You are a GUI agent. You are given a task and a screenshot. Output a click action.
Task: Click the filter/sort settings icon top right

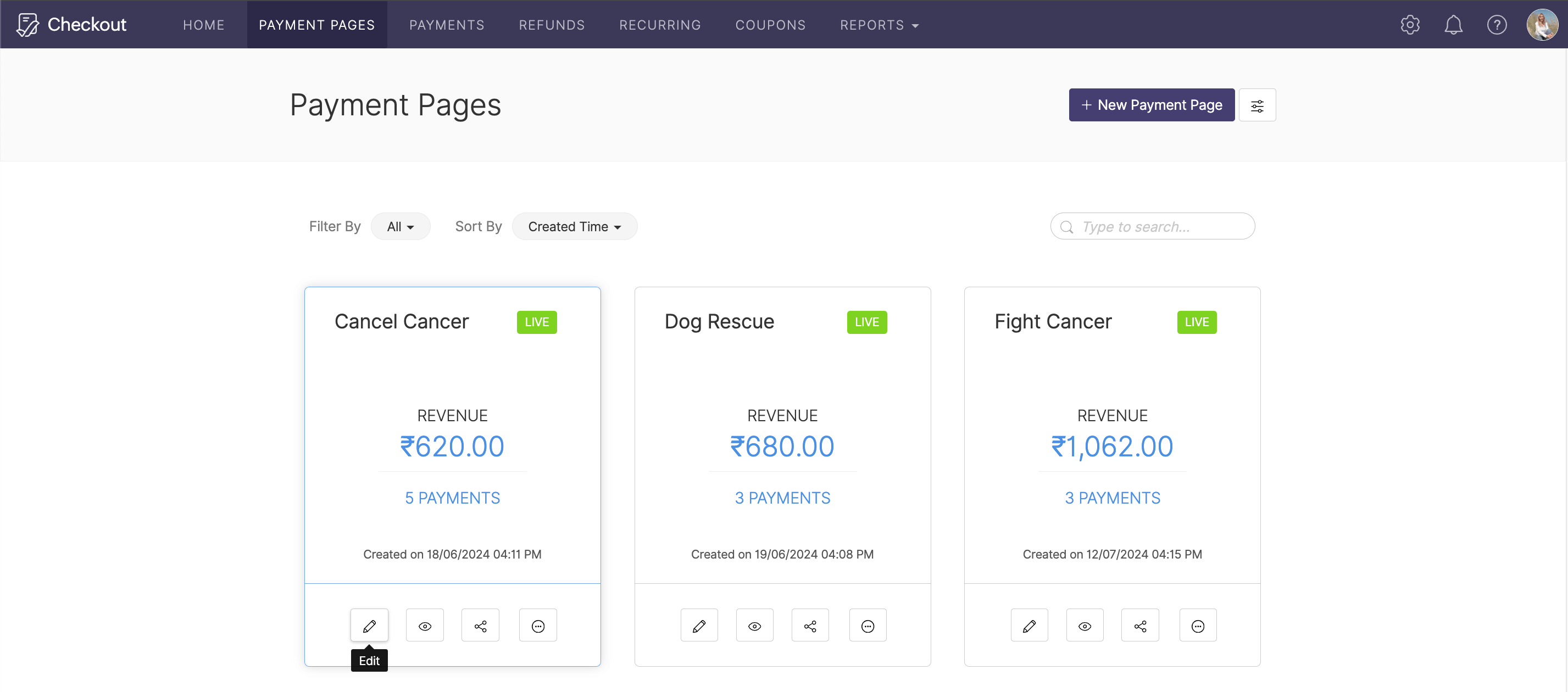[x=1258, y=105]
